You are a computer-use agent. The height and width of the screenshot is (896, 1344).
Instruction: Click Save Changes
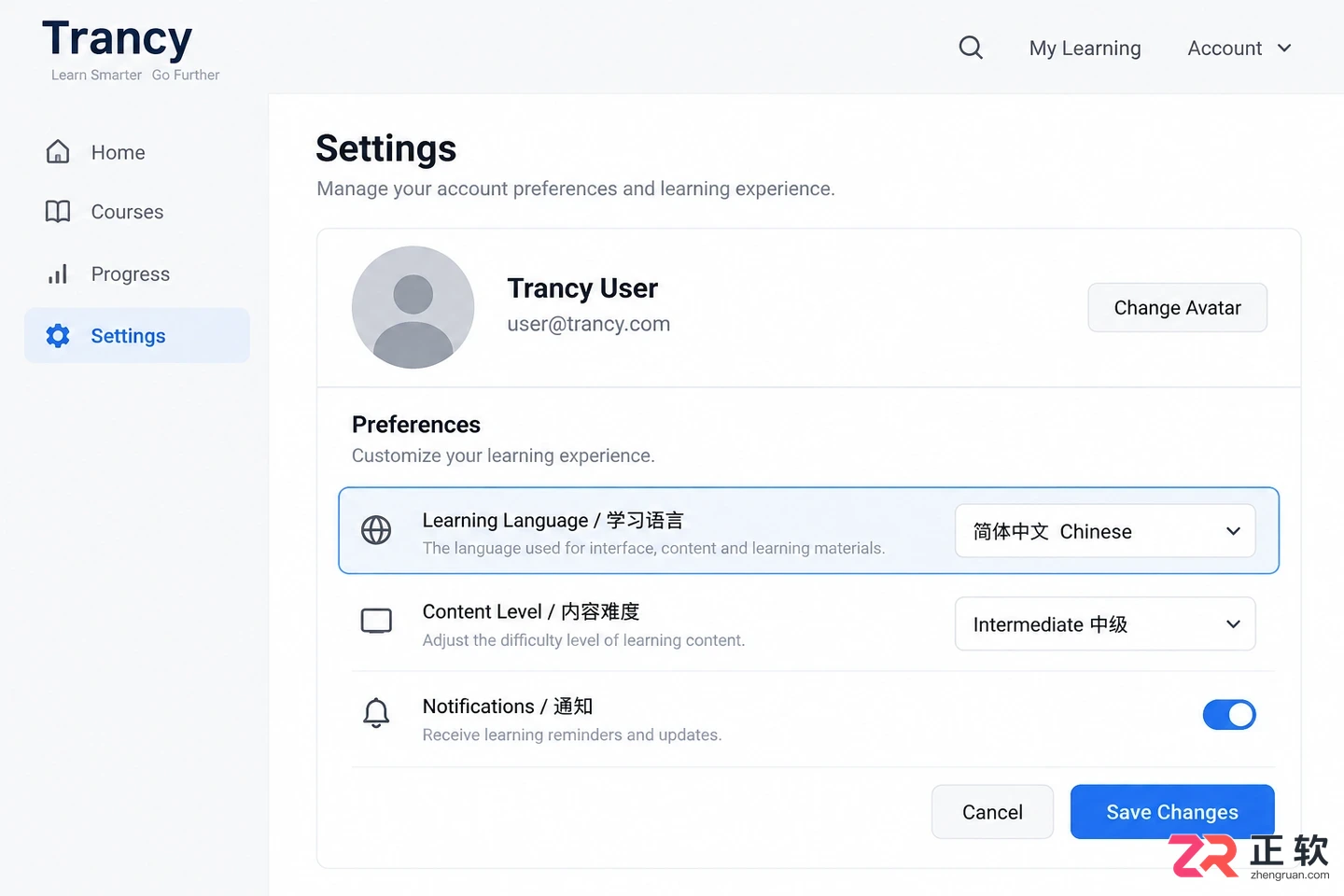tap(1172, 812)
